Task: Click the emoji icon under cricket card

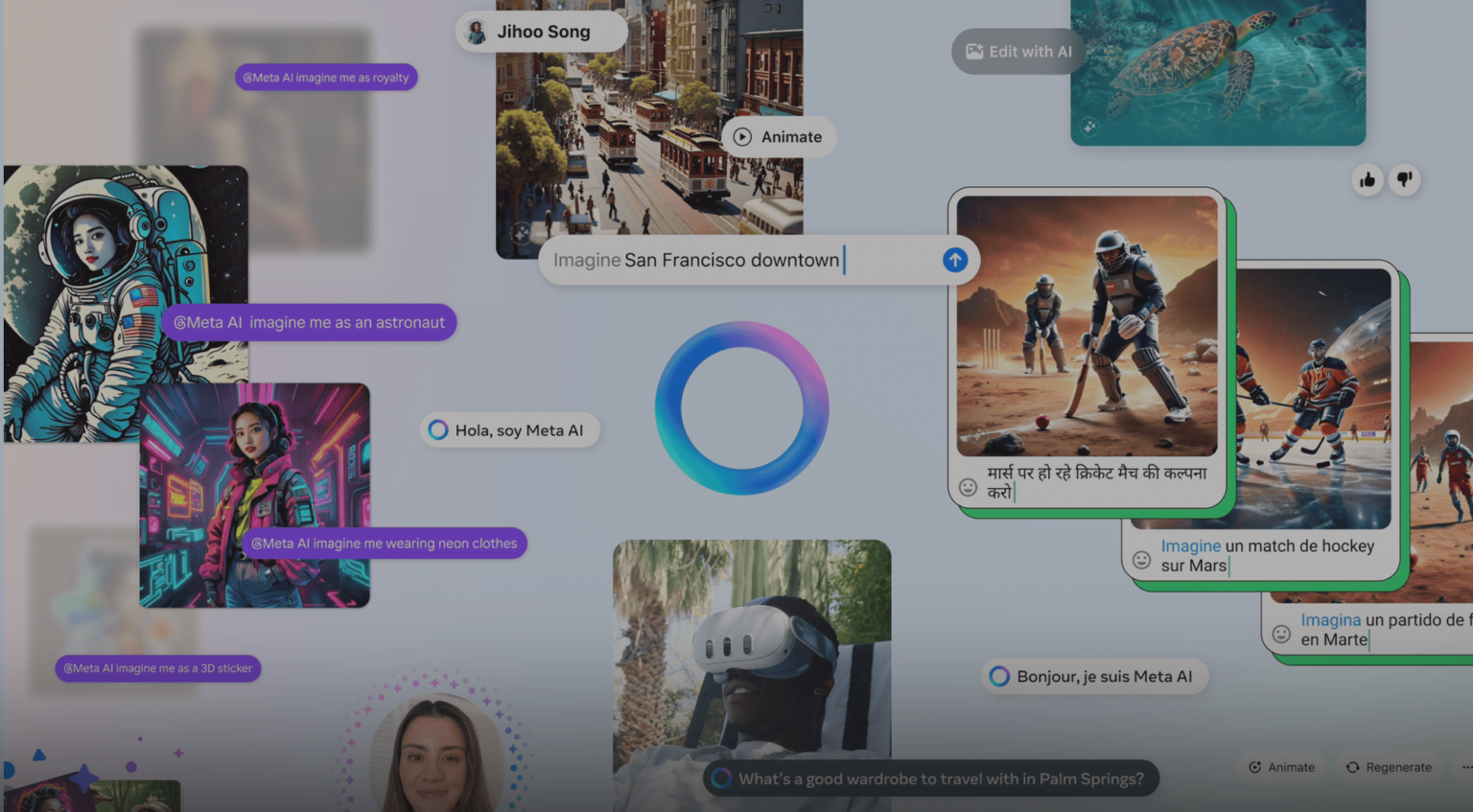Action: 969,487
